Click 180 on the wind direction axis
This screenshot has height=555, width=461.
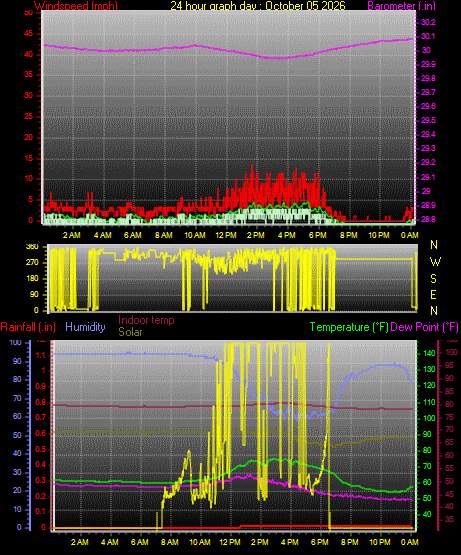(32, 279)
